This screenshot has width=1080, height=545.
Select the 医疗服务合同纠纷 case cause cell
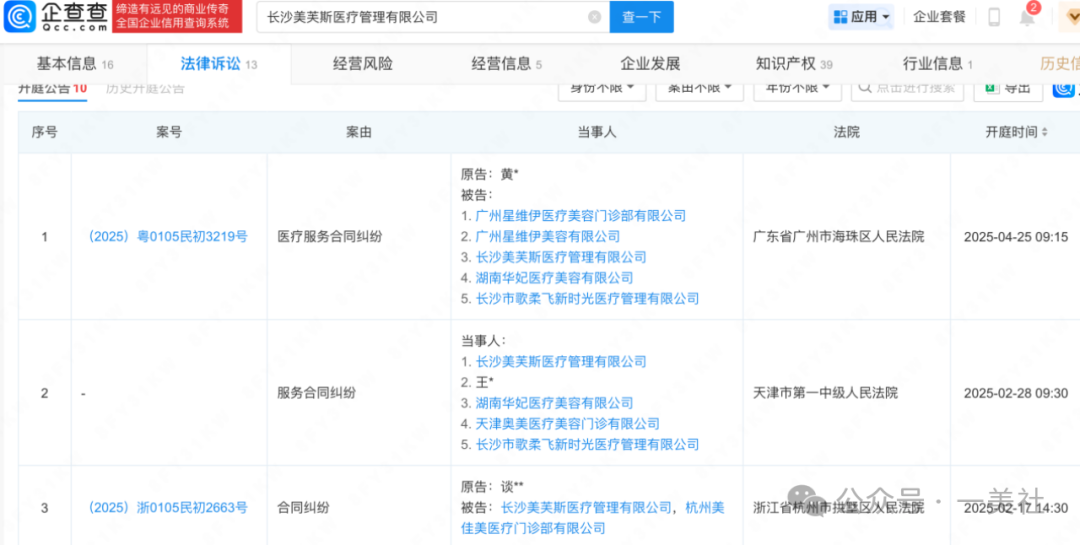coord(329,236)
